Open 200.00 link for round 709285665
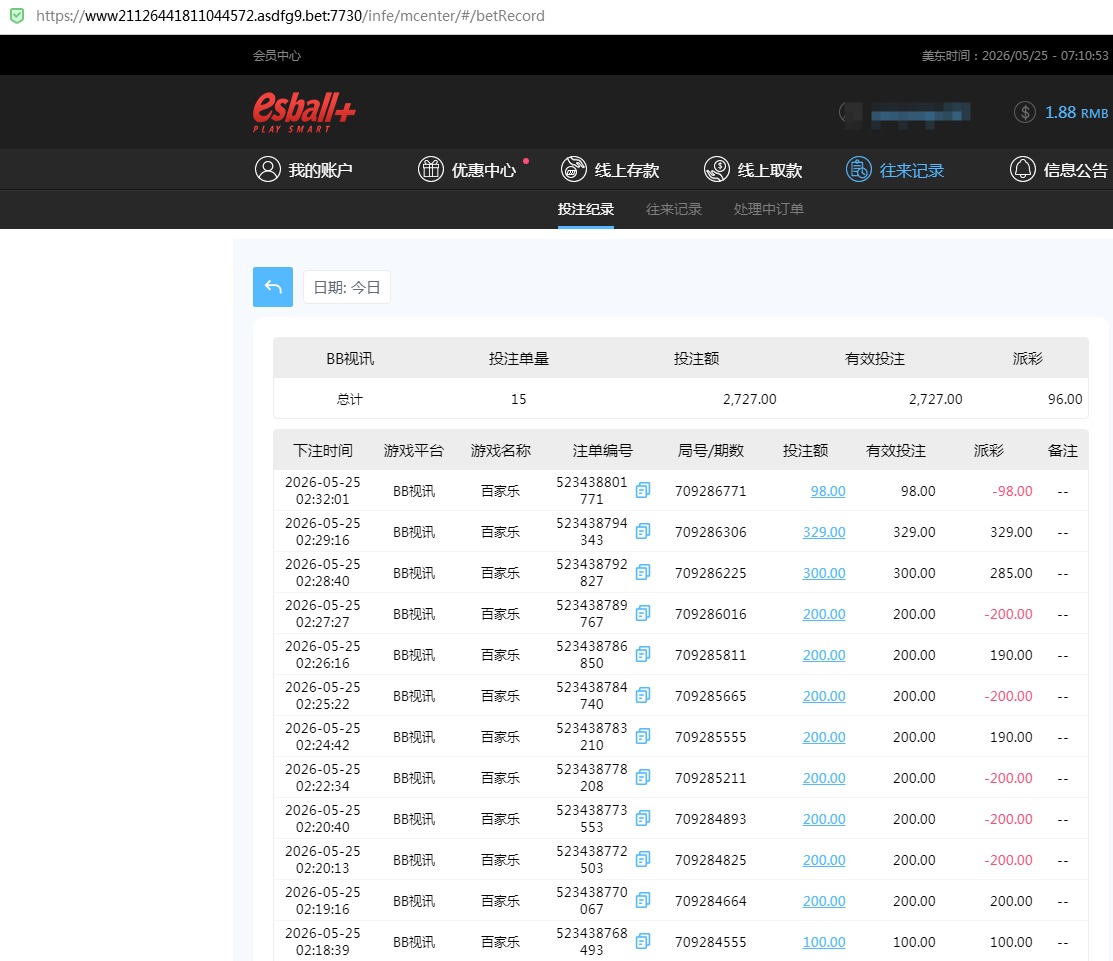Screen dimensions: 1113x961 click(x=823, y=697)
